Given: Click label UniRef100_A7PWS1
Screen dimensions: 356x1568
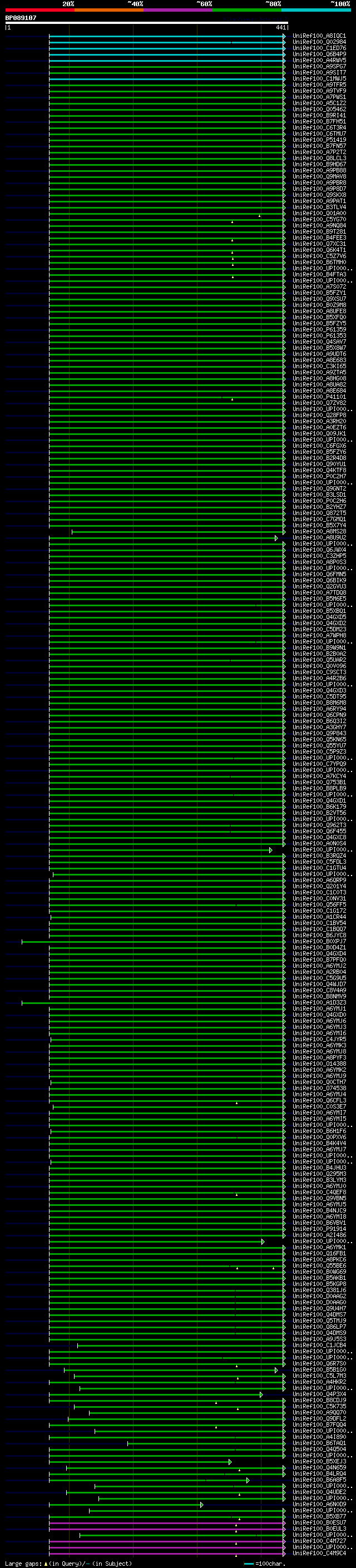Looking at the screenshot, I should (x=319, y=97).
